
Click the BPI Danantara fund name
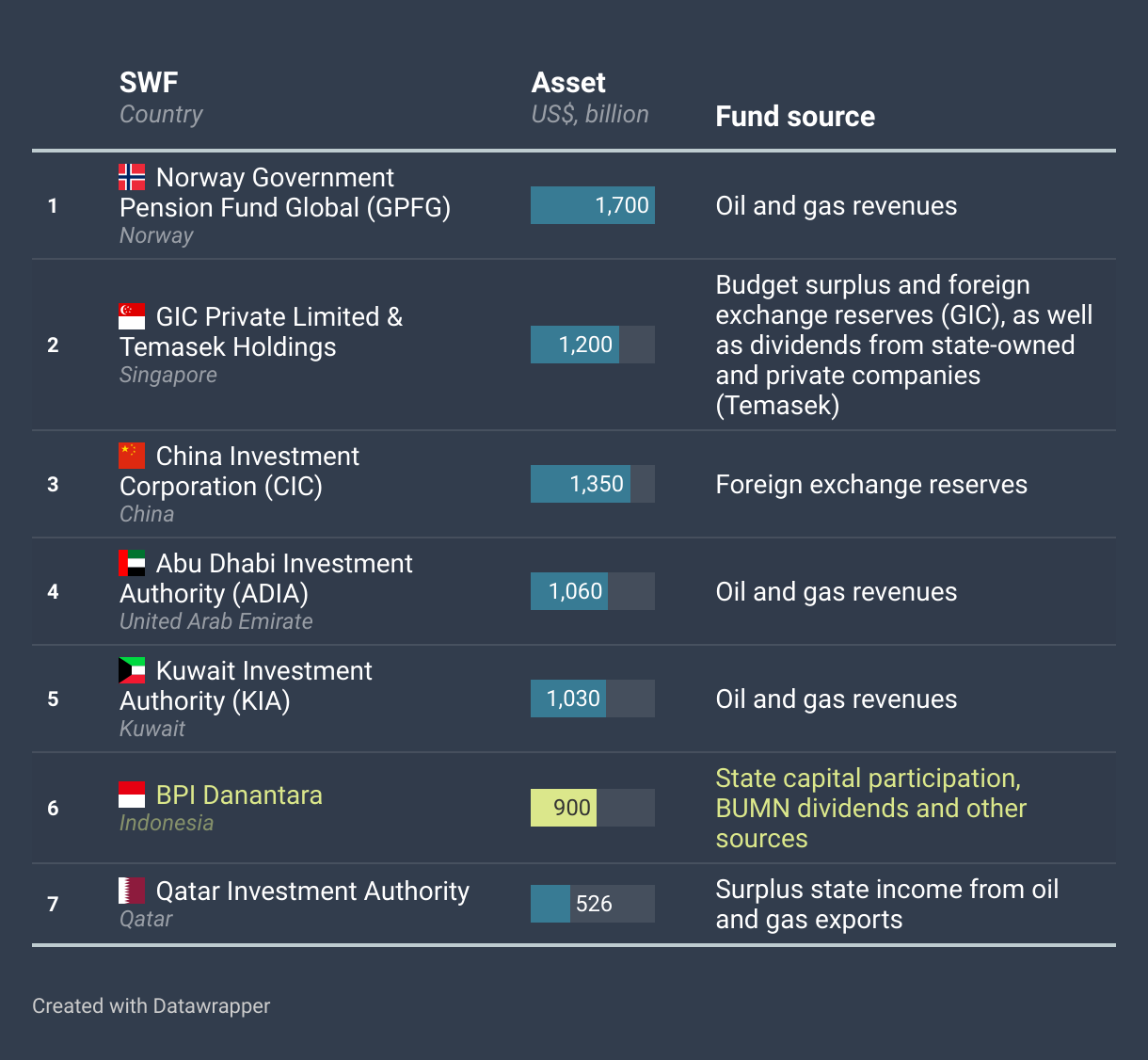239,795
